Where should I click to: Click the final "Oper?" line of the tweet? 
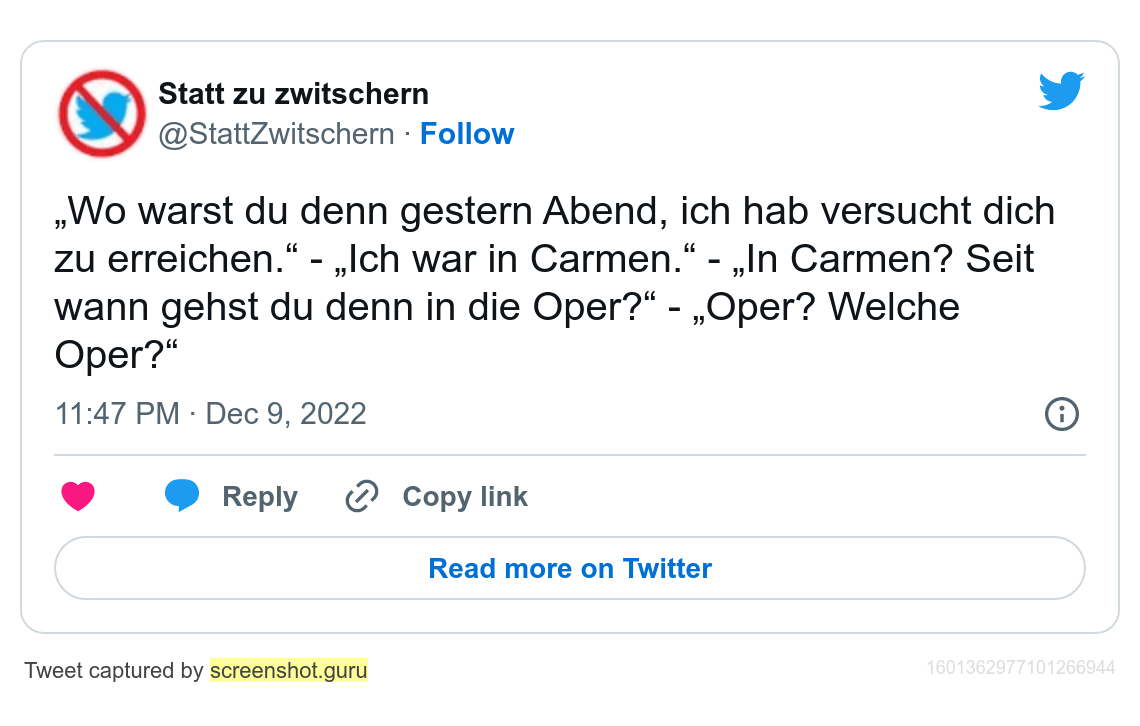(x=116, y=355)
